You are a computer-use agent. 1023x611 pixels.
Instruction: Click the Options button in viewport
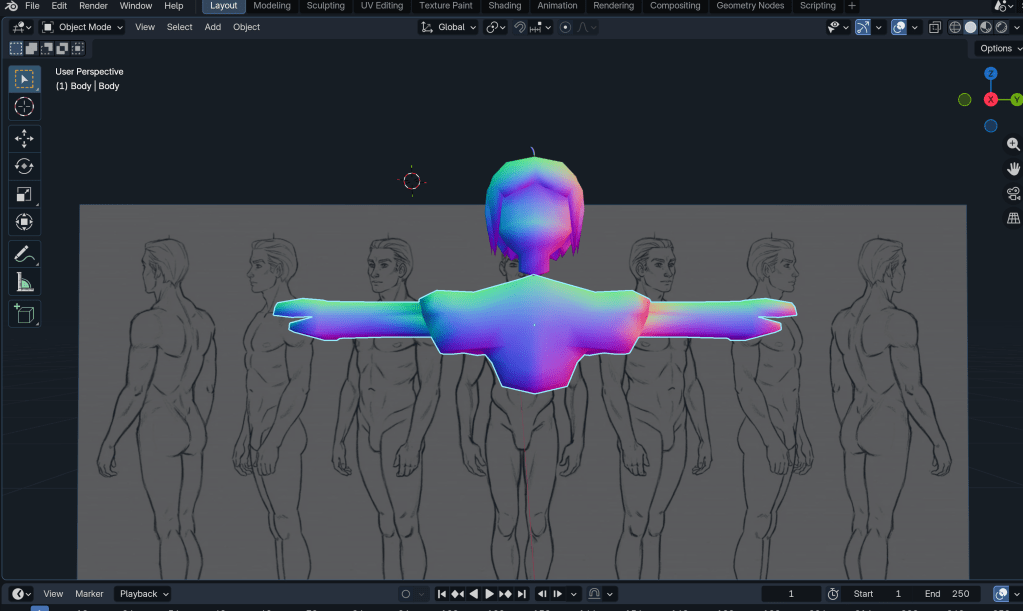[998, 48]
